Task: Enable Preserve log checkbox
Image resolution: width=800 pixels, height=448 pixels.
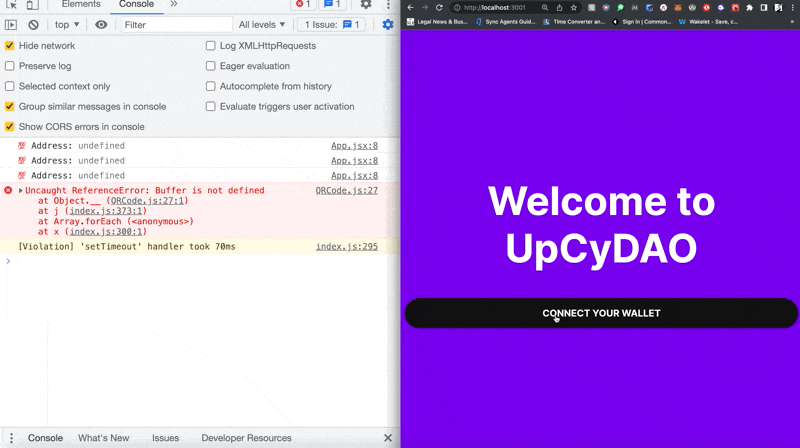Action: [x=10, y=66]
